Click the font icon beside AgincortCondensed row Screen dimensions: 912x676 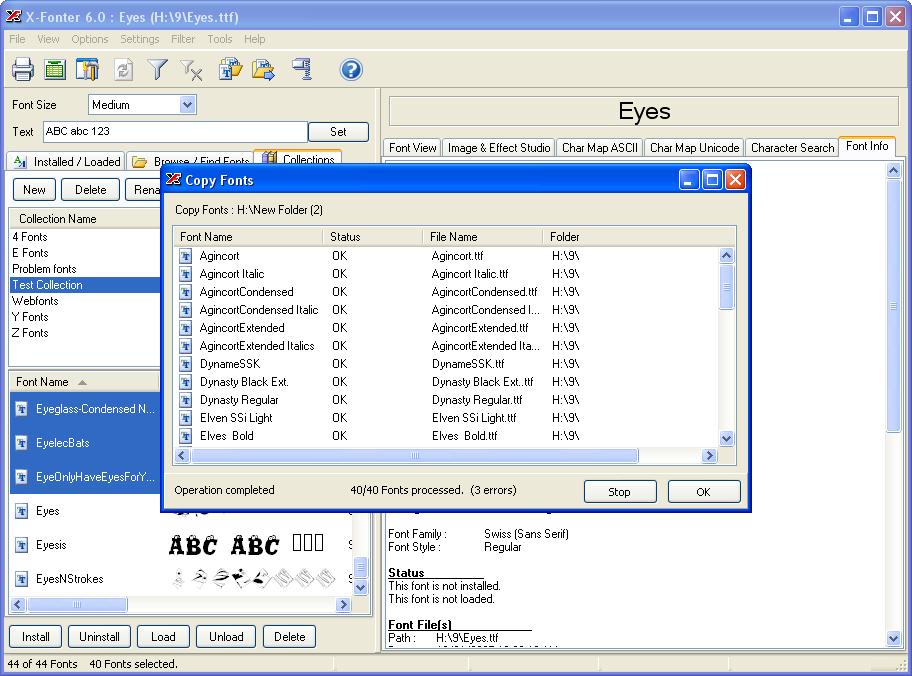tap(186, 292)
